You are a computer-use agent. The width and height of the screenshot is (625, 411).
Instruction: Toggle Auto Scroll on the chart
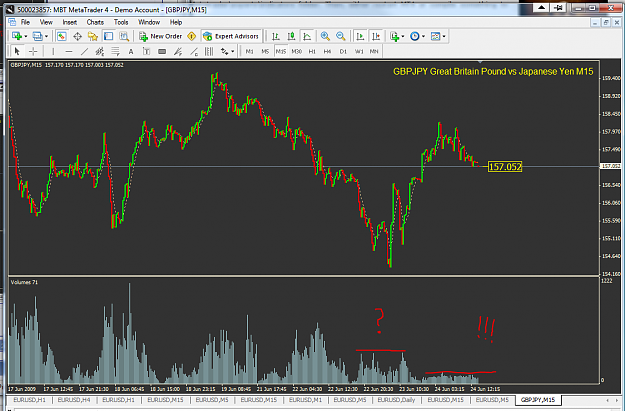tap(360, 36)
